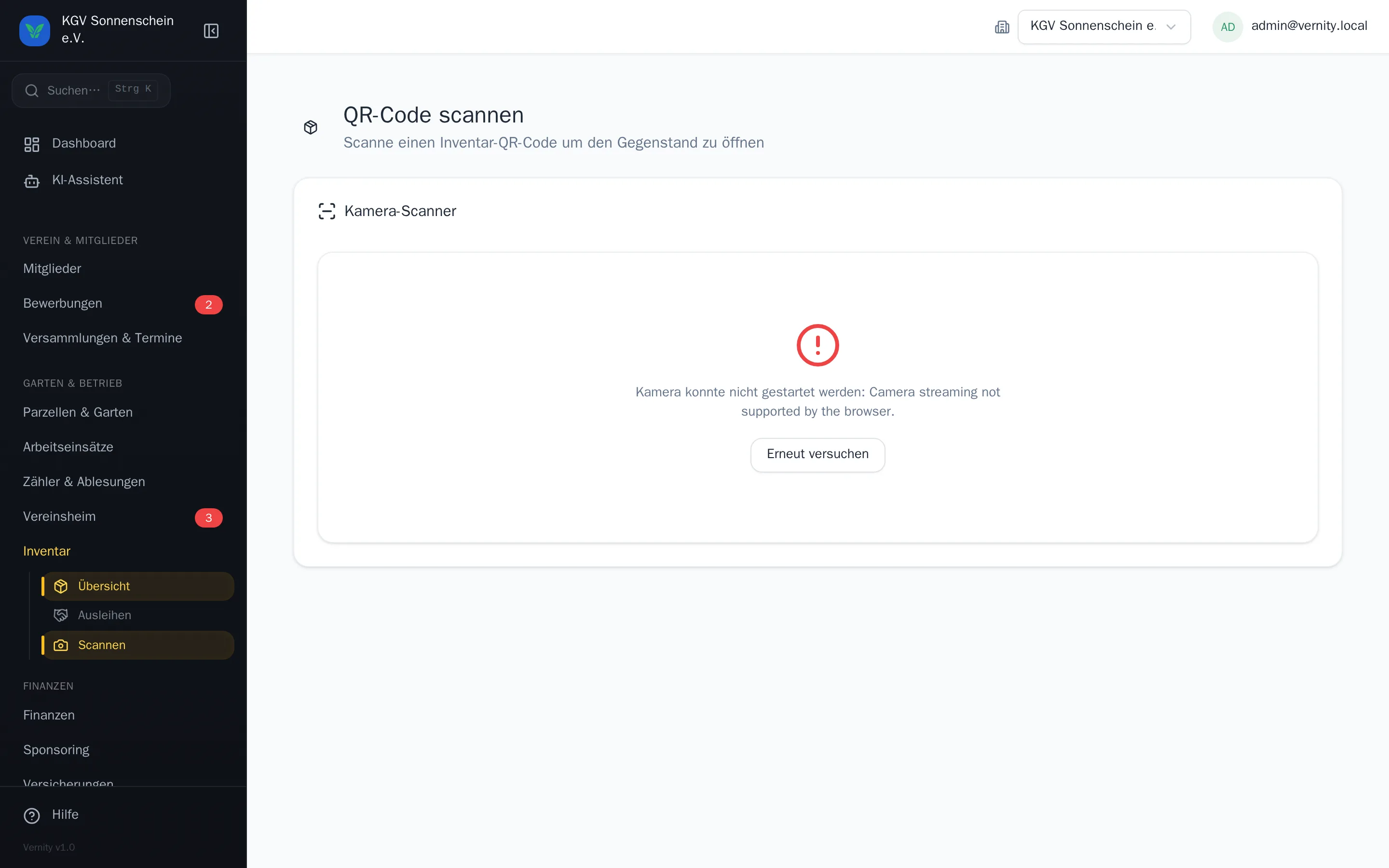The height and width of the screenshot is (868, 1389).
Task: Open the Finanzen page
Action: [123, 715]
